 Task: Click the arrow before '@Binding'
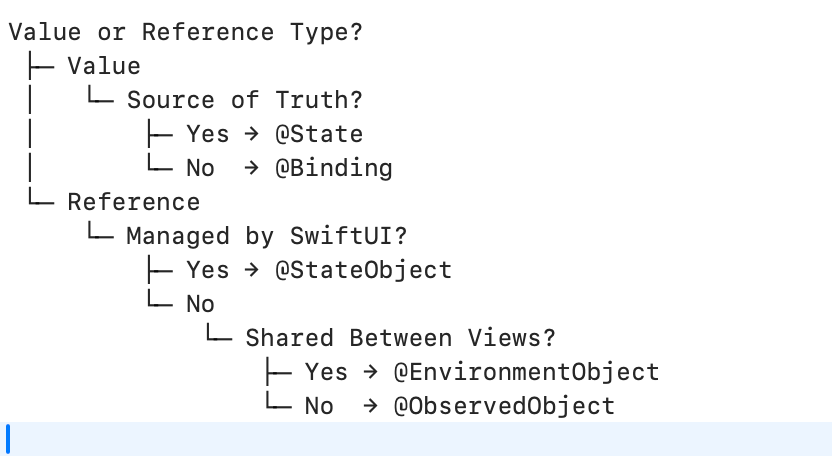point(252,168)
